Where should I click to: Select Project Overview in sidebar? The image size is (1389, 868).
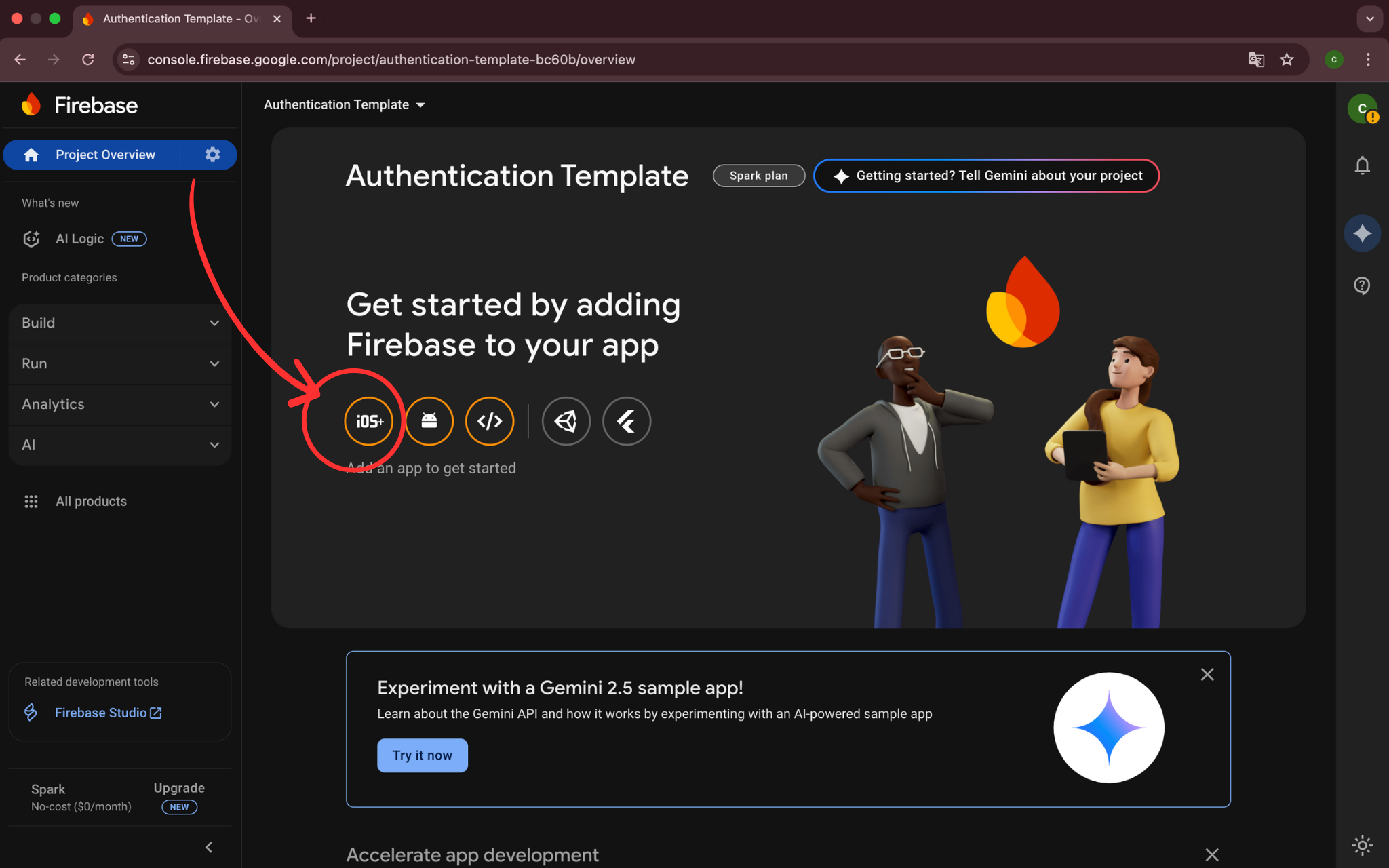tap(105, 155)
